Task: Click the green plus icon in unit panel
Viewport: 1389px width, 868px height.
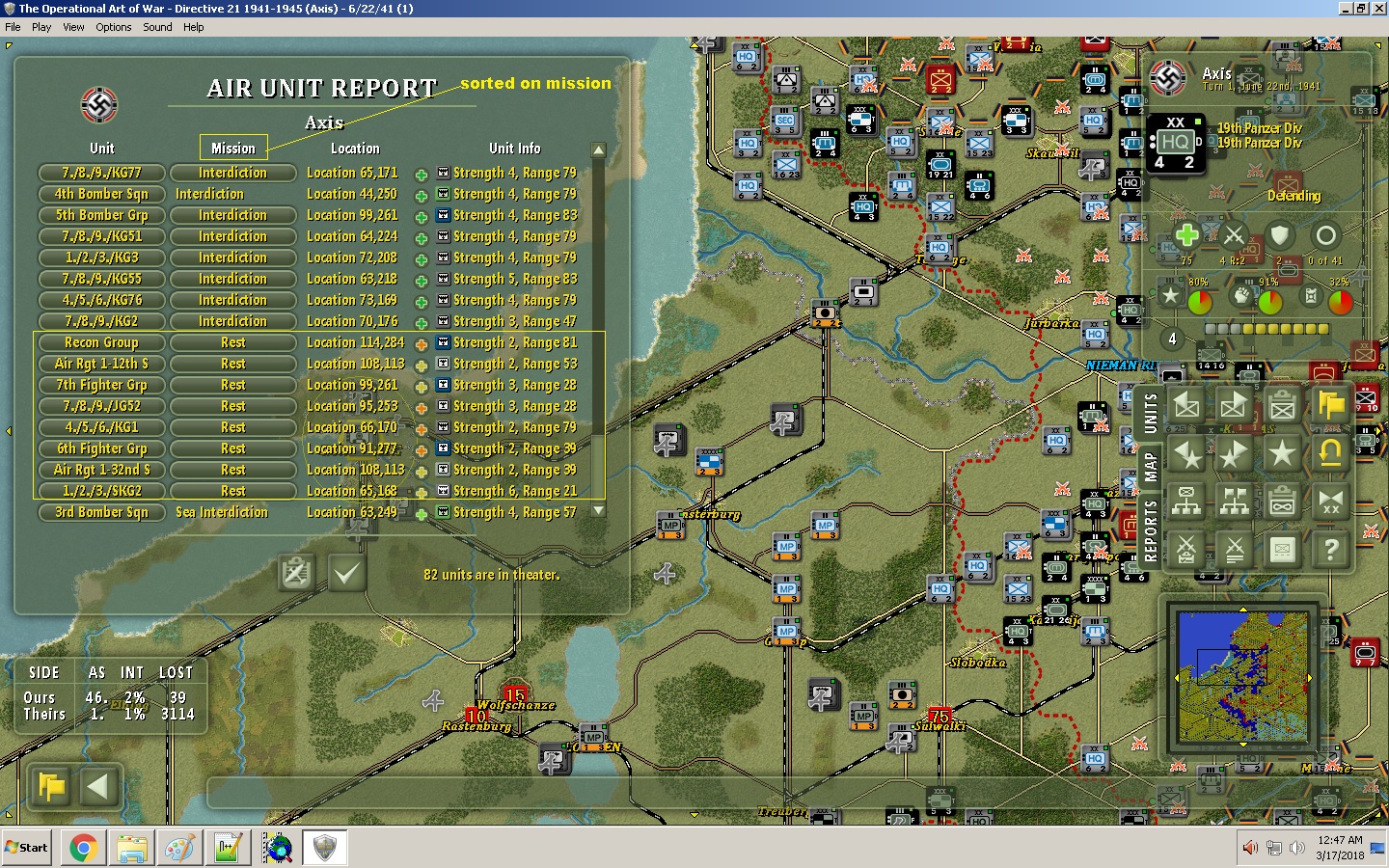Action: pos(1187,234)
